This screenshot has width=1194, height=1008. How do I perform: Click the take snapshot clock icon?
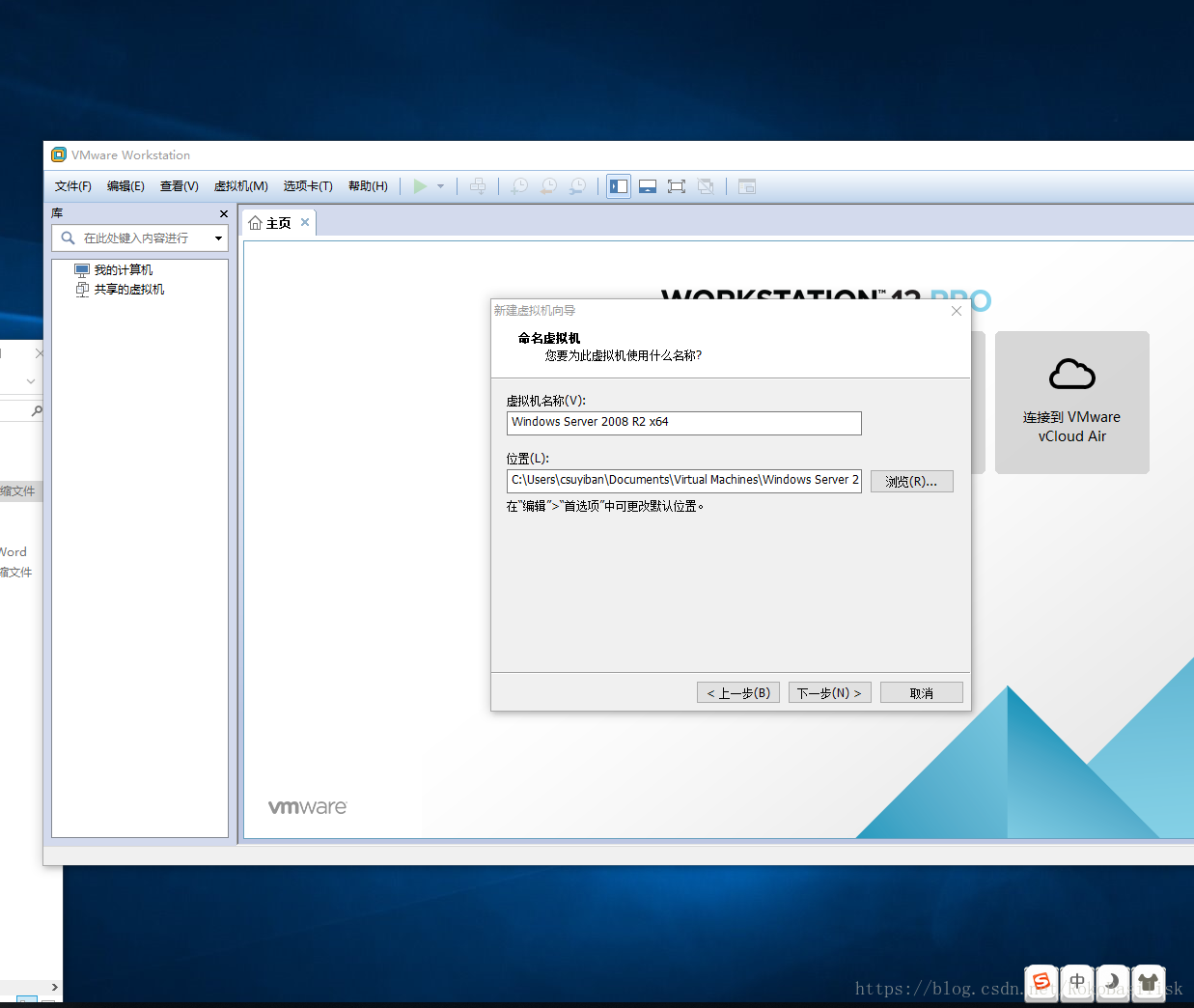pyautogui.click(x=519, y=186)
